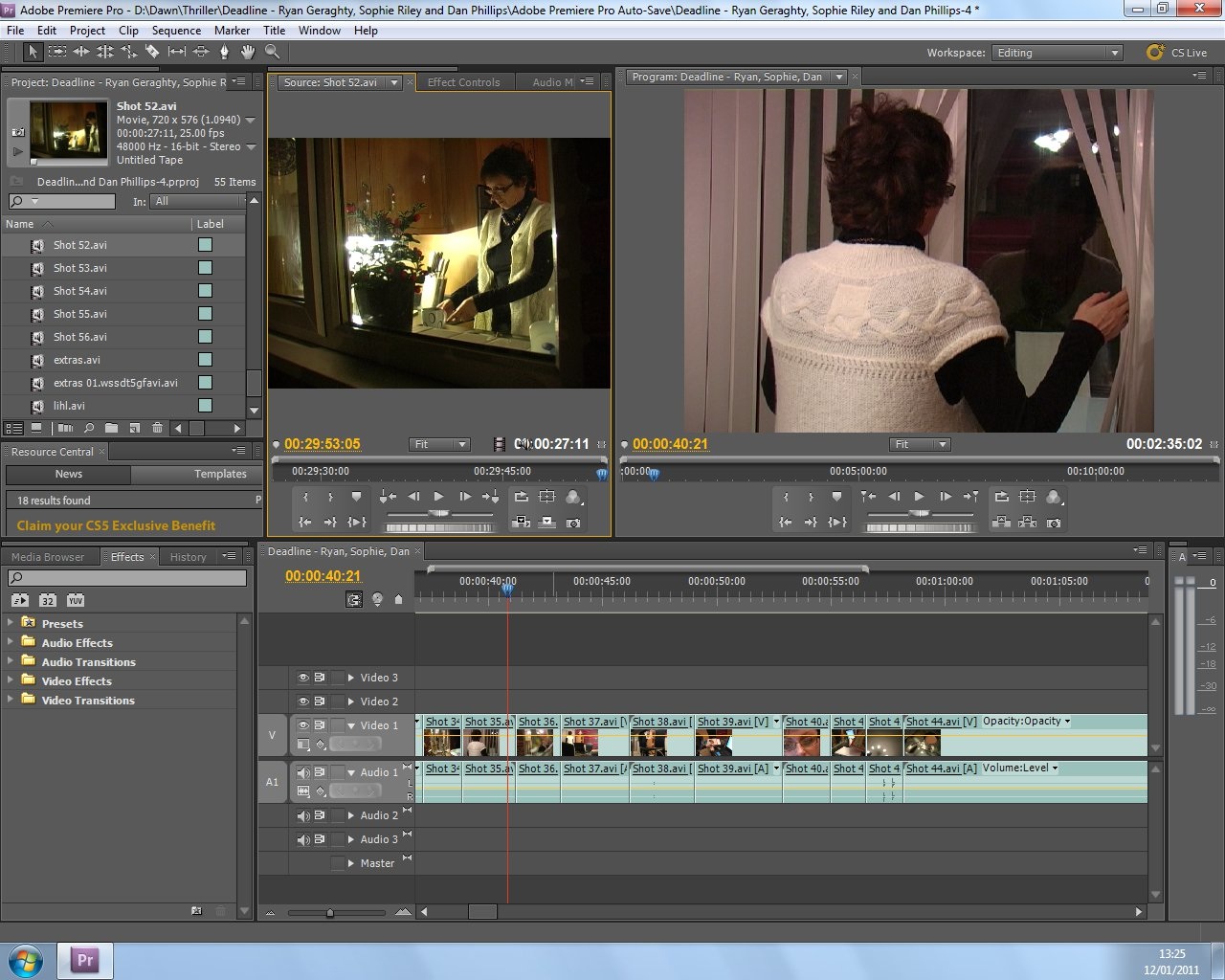This screenshot has width=1225, height=980.
Task: Switch to the History tab
Action: [x=188, y=557]
